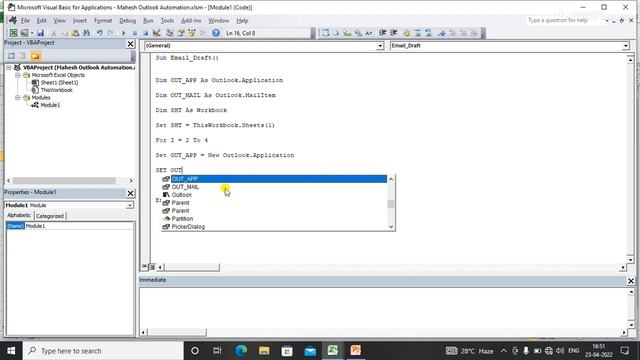Open the (General) object dropdown

(380, 46)
